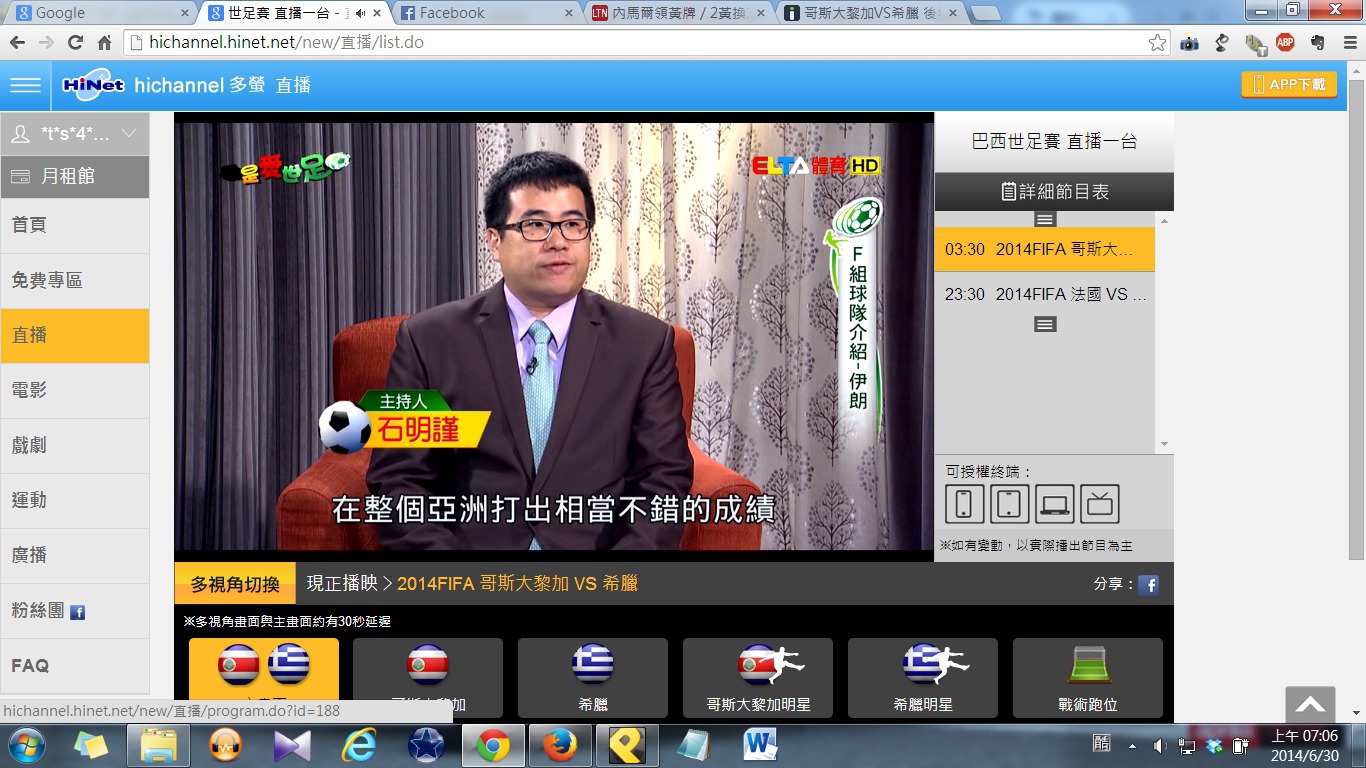The image size is (1366, 768).
Task: Select the 23:30 2014FIFA 法國 VS program
Action: tap(1045, 295)
